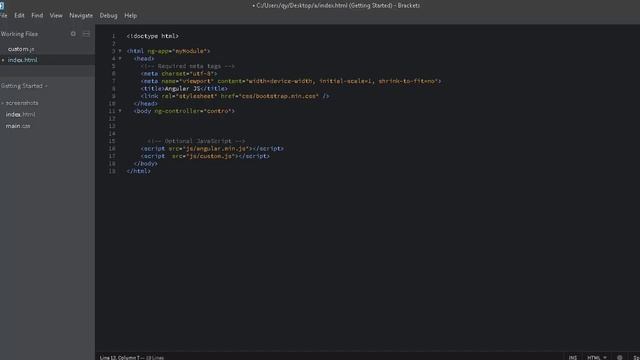Open the Debug menu
Viewport: 640px width, 360px height.
click(109, 16)
